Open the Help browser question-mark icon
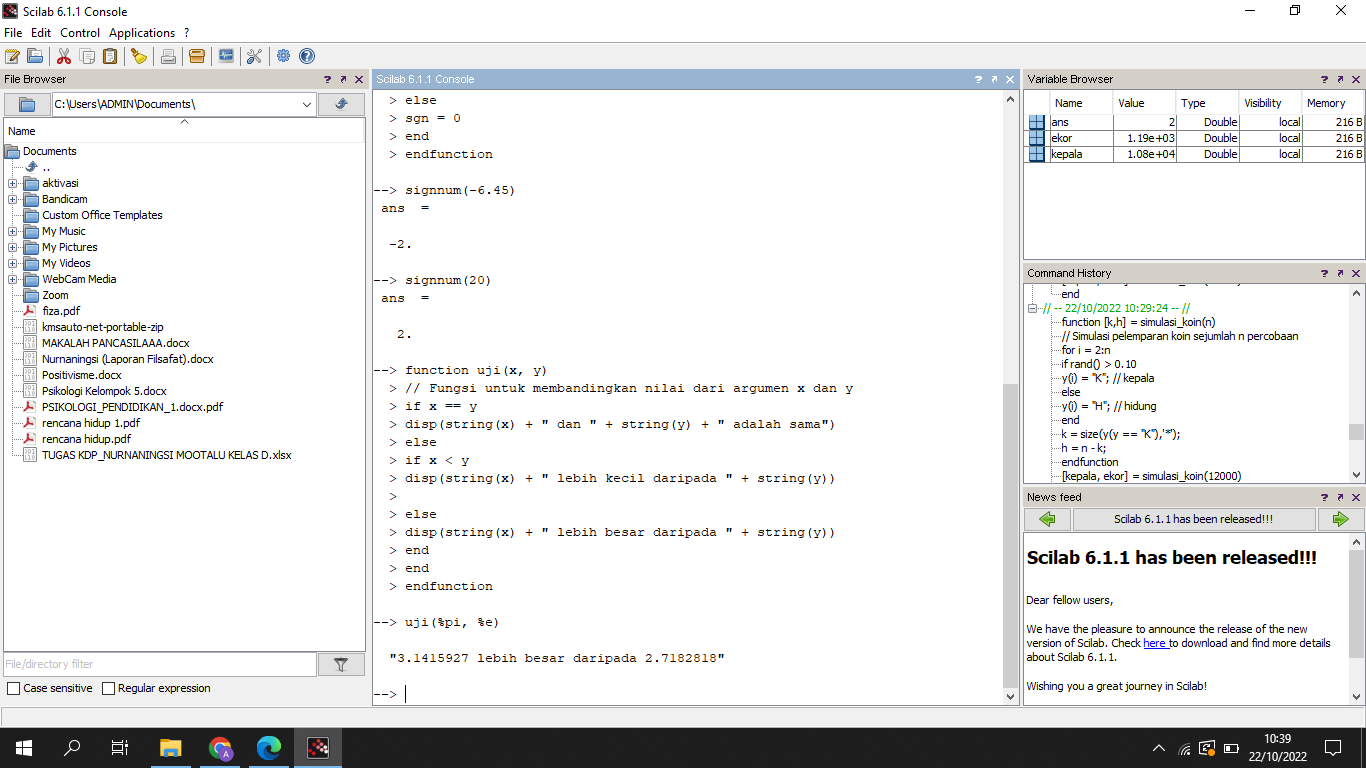The height and width of the screenshot is (768, 1366). click(x=307, y=56)
